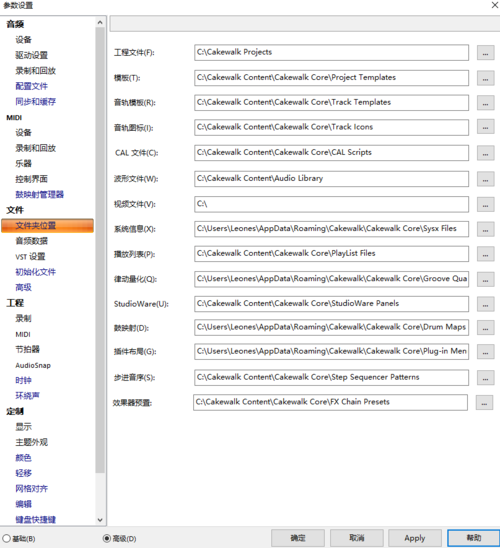Viewport: 500px width, 548px height.
Task: Select 文件夹位置 category
Action: (x=48, y=225)
